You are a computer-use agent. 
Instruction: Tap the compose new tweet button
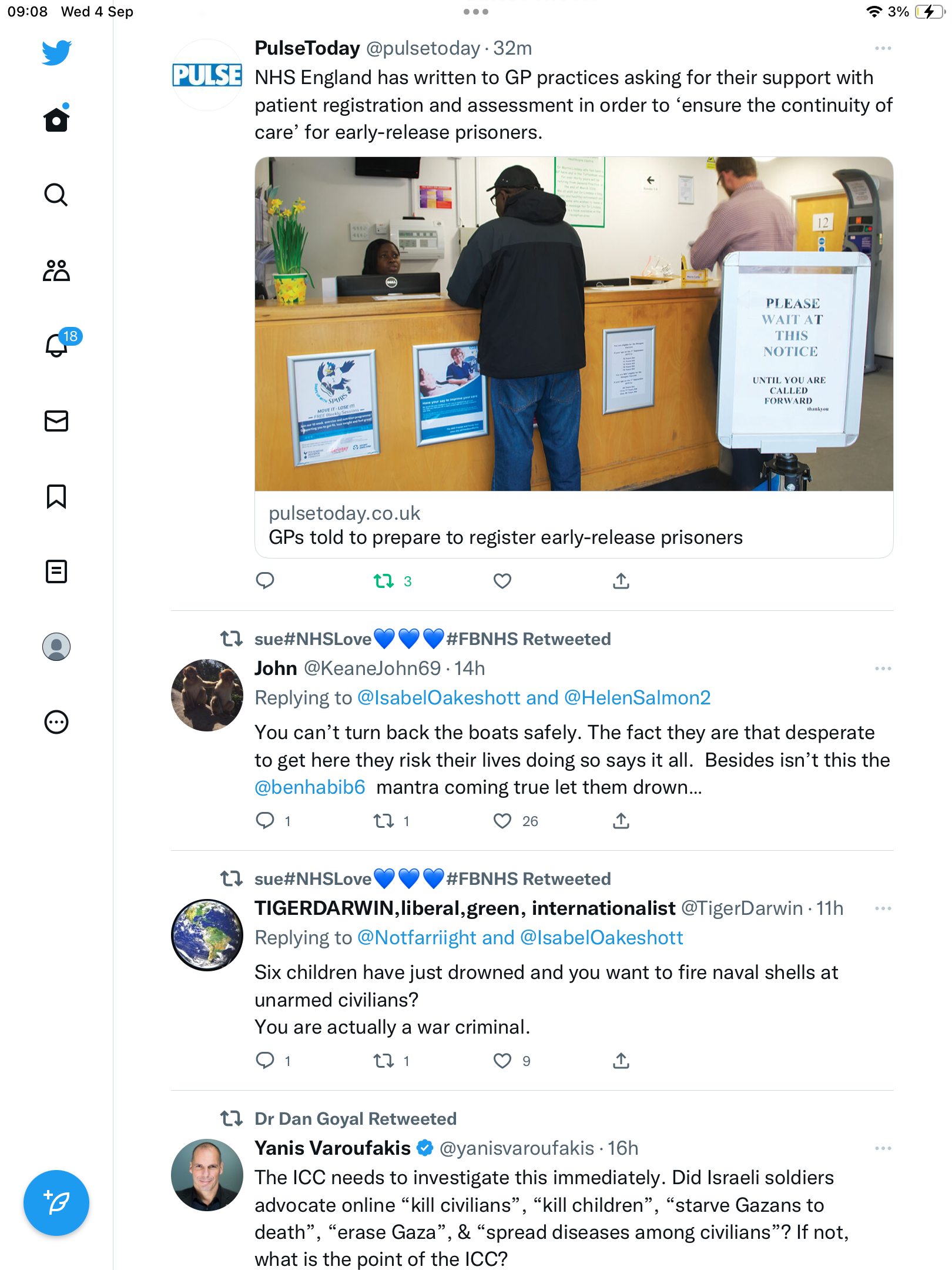(56, 1203)
